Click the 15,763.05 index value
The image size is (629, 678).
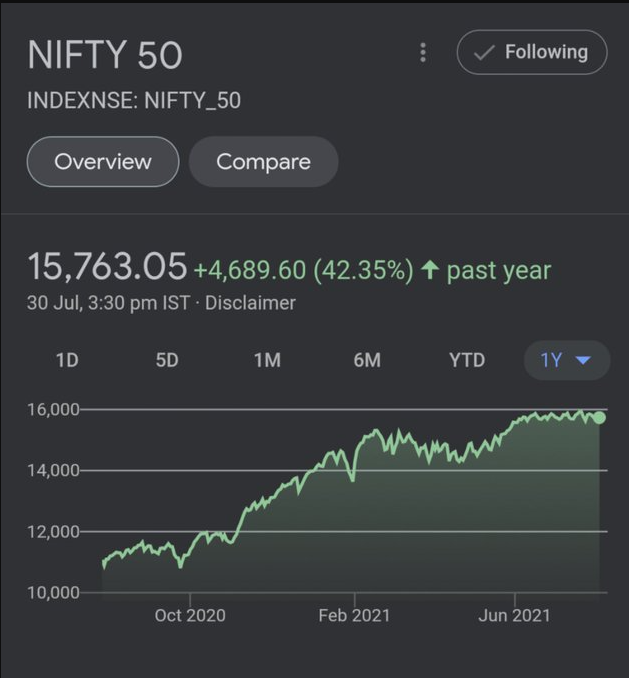tap(107, 266)
